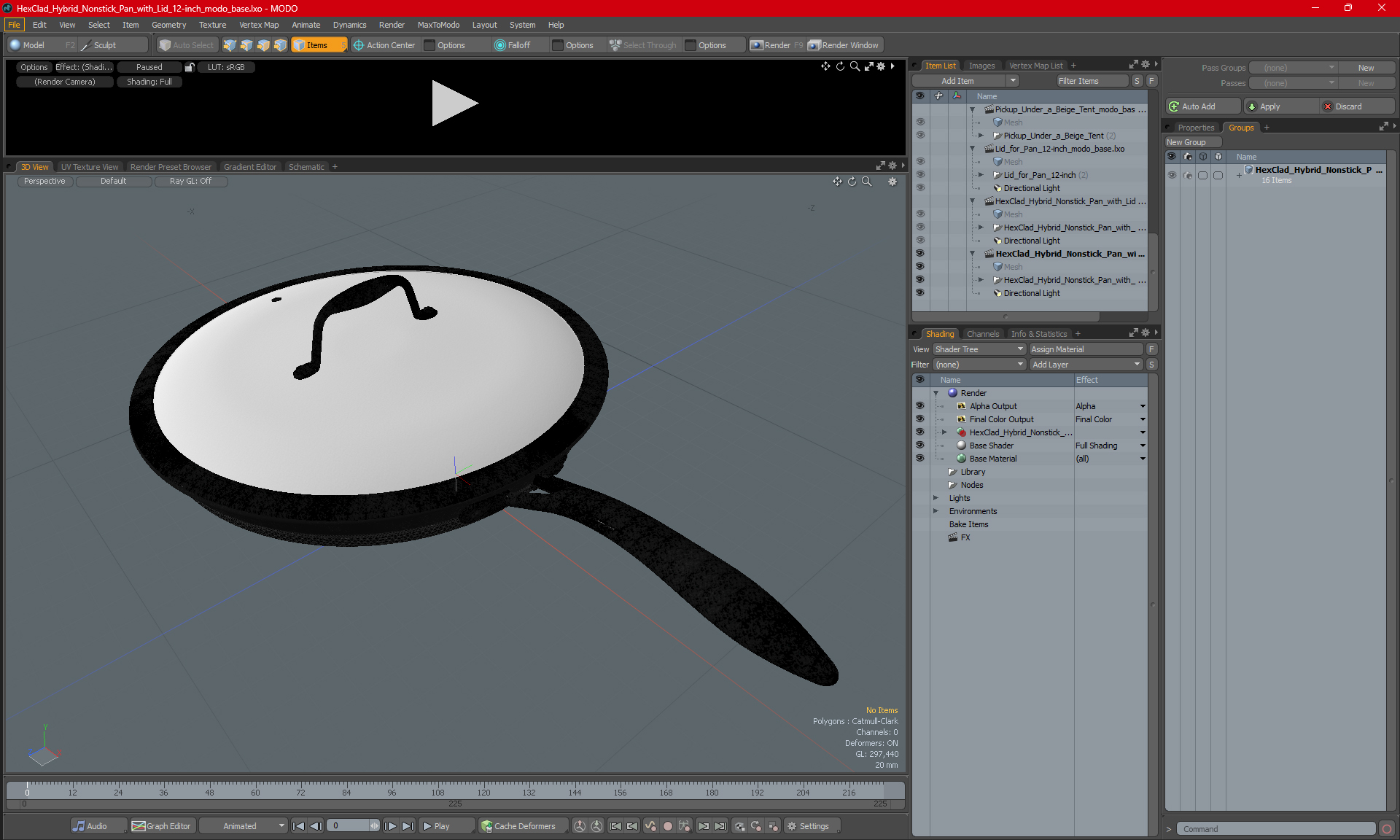1400x840 pixels.
Task: Open the Geometry menu
Action: 168,25
